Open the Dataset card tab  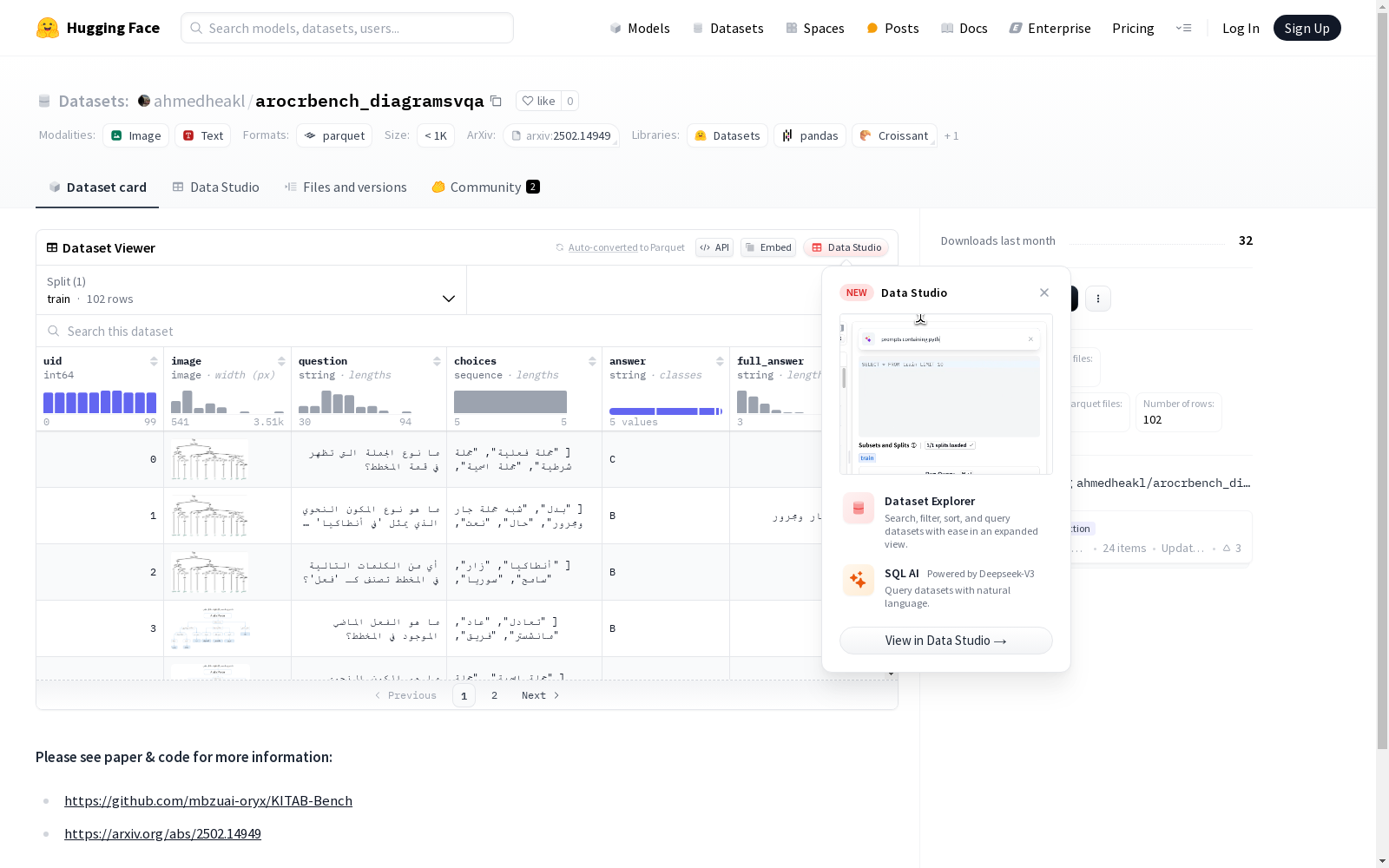[x=97, y=187]
